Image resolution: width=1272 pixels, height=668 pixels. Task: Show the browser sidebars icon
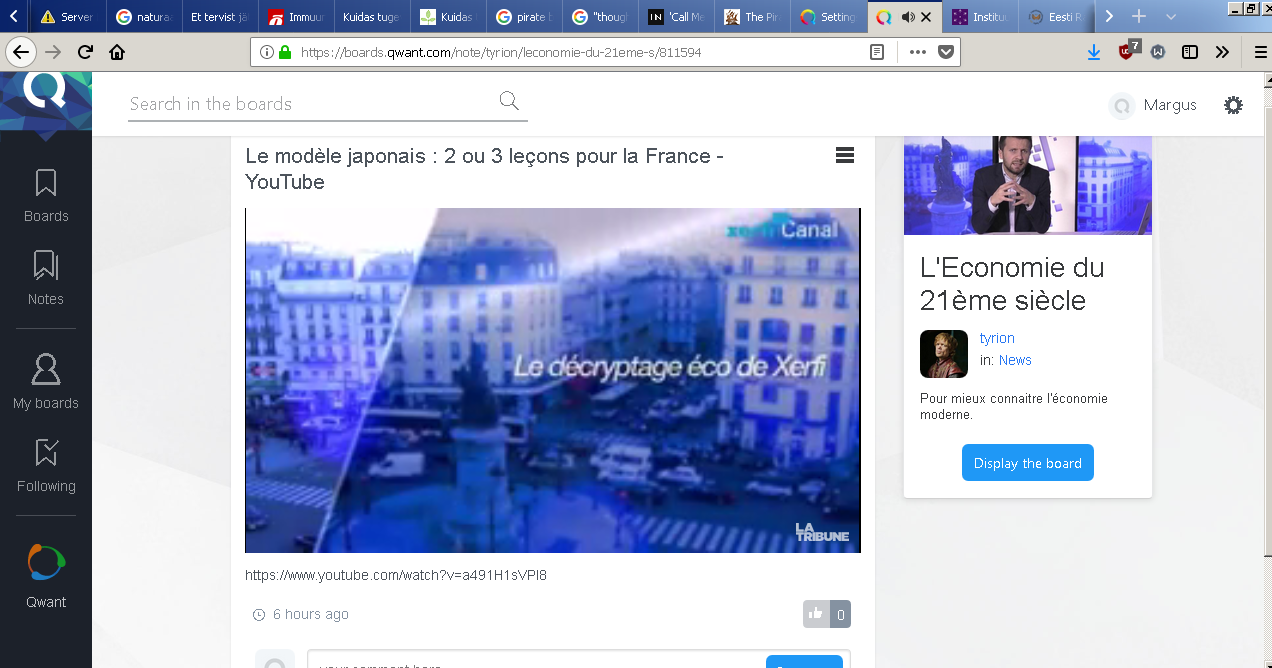(x=1190, y=52)
